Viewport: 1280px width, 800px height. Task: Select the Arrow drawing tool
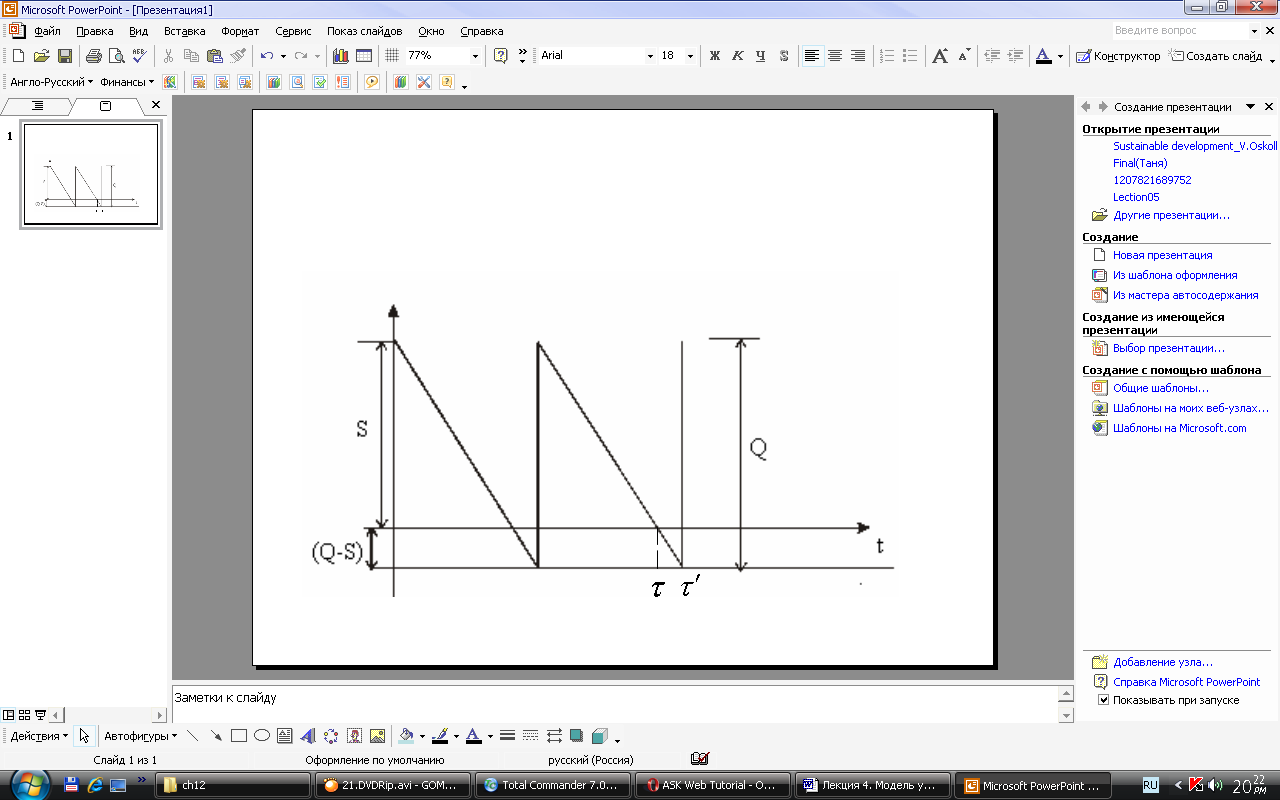point(215,736)
